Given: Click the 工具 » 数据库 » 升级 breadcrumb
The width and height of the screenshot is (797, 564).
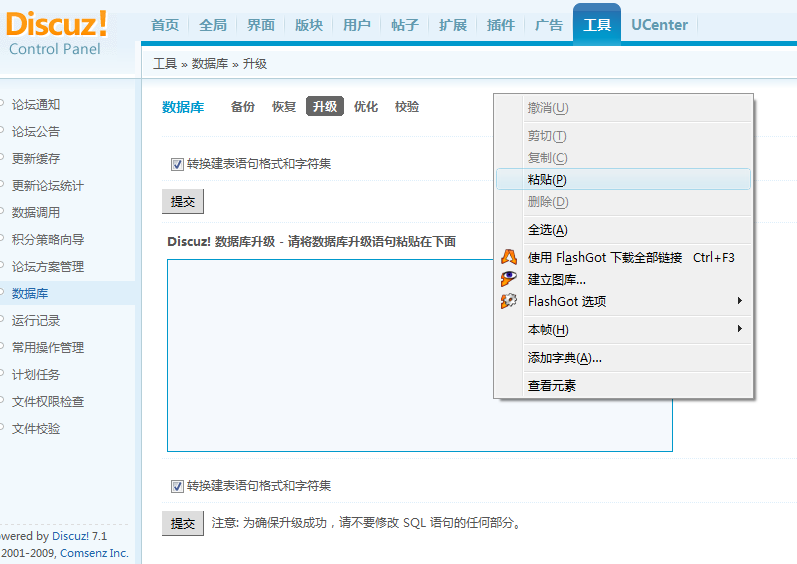Looking at the screenshot, I should pos(210,64).
